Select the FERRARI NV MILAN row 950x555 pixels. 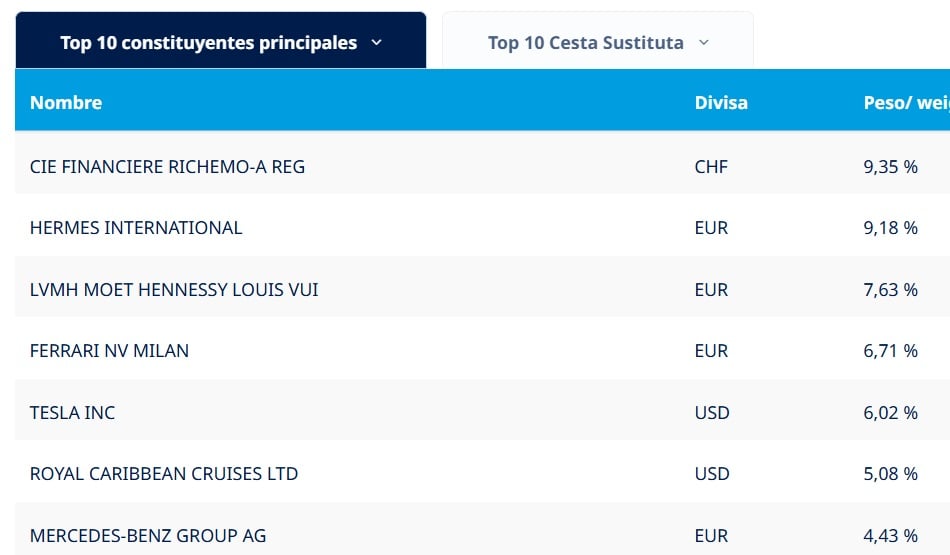(x=109, y=350)
